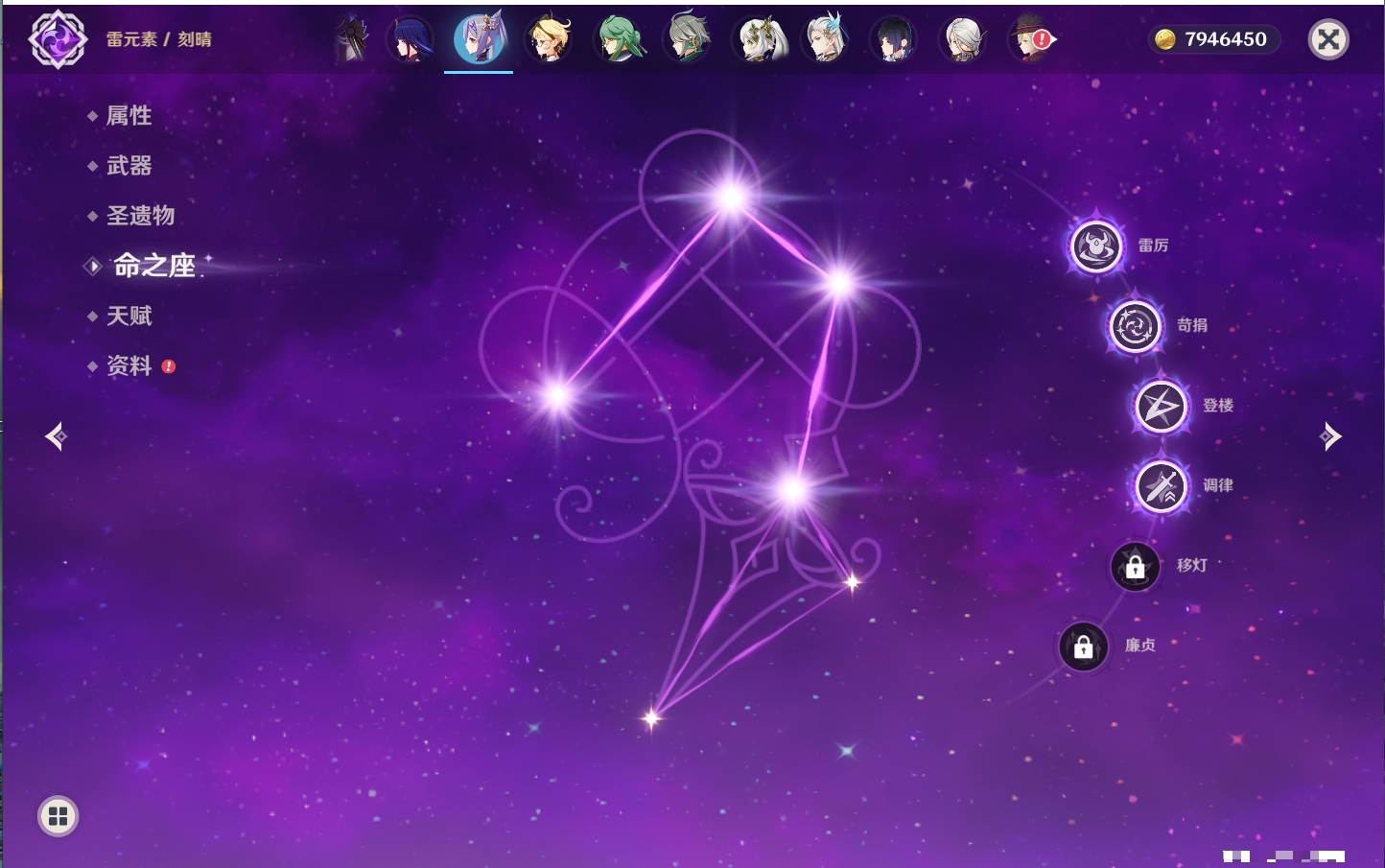
Task: Switch to the dark blue-haired character portrait
Action: click(x=893, y=40)
